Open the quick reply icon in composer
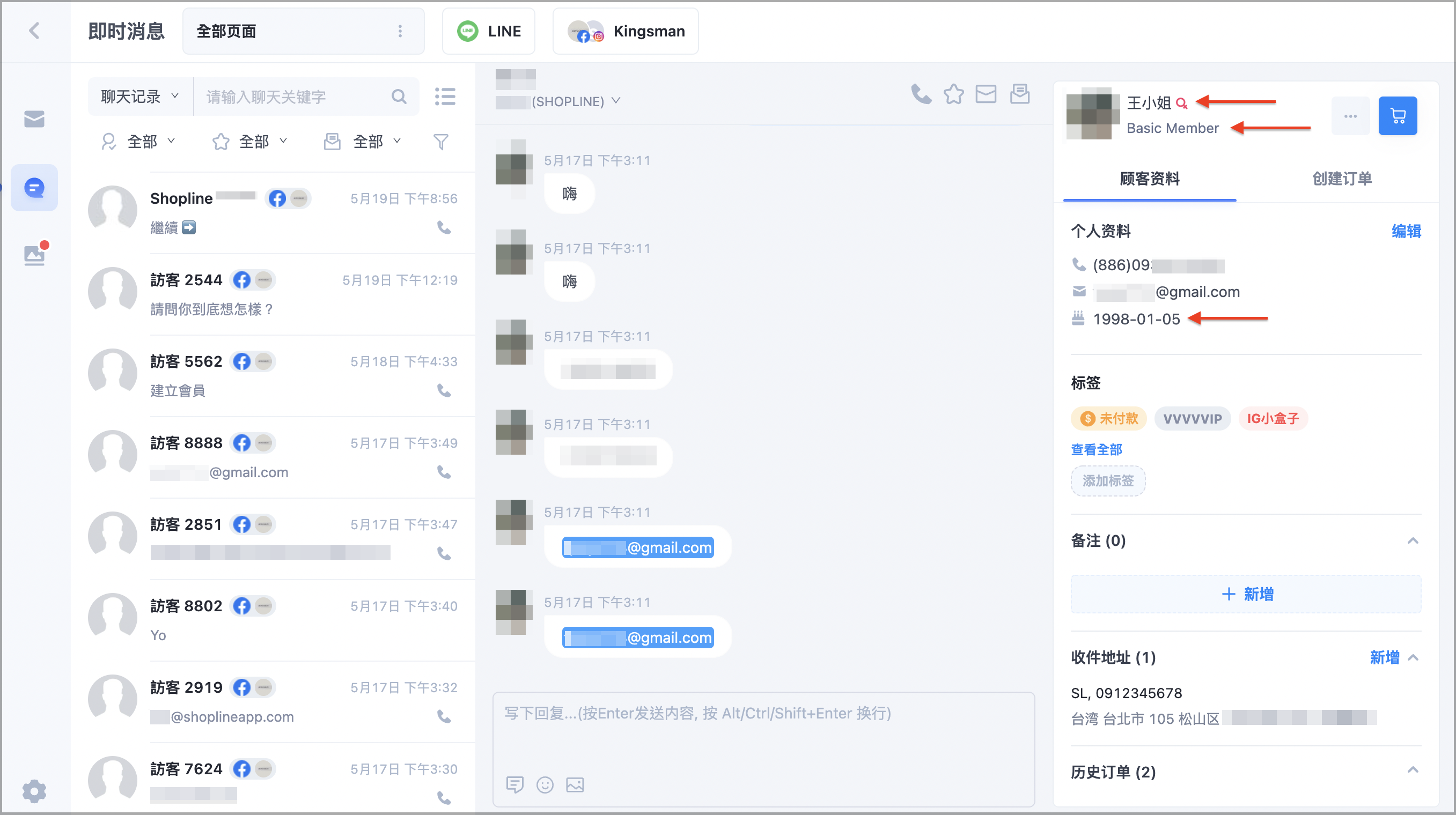Viewport: 1456px width, 815px height. click(x=515, y=784)
